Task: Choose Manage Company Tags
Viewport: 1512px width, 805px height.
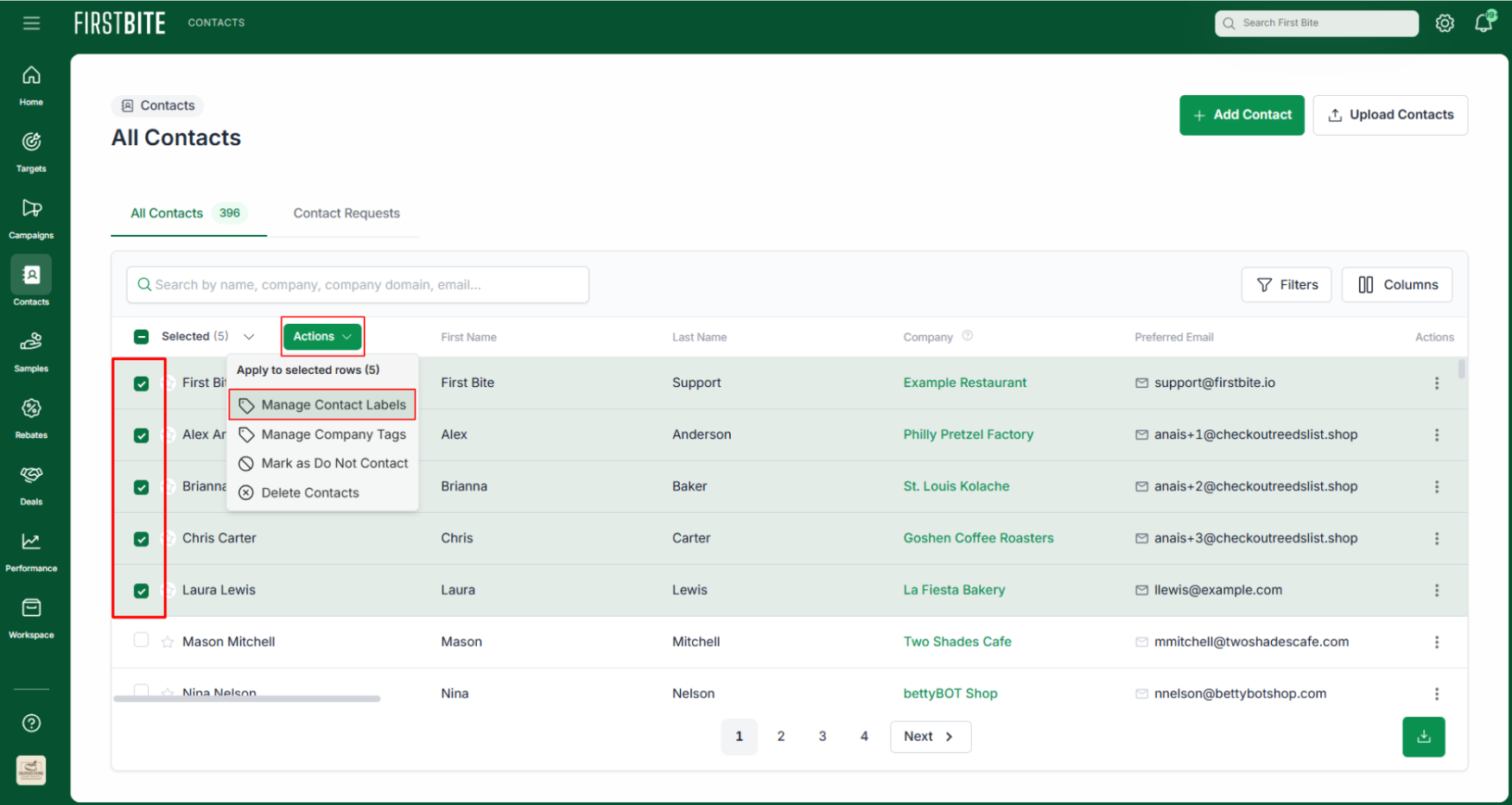Action: (322, 434)
